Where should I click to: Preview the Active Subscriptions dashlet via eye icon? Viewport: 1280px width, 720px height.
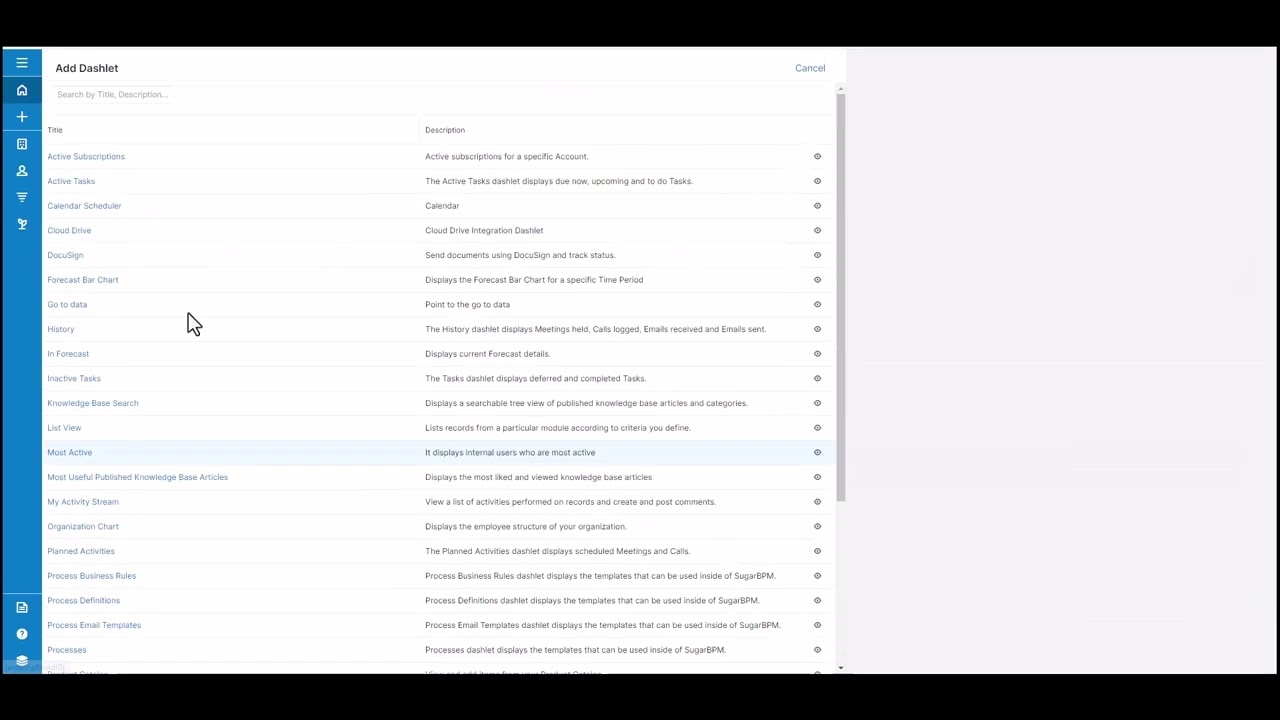pyautogui.click(x=817, y=156)
